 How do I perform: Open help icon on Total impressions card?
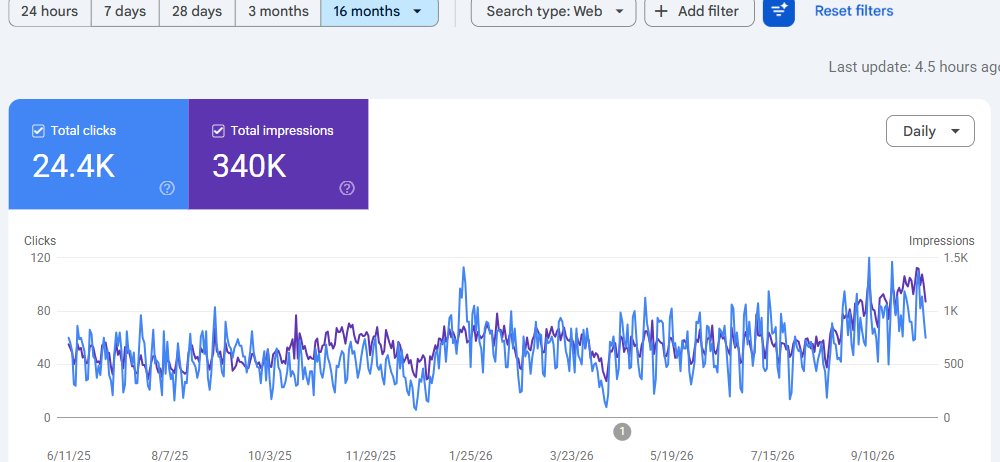347,188
